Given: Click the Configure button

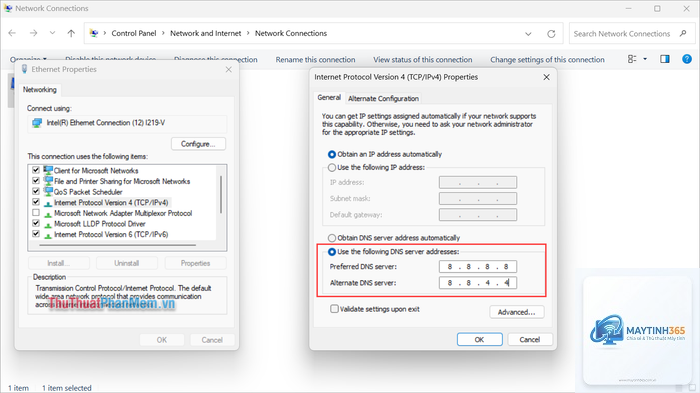Looking at the screenshot, I should [x=198, y=144].
